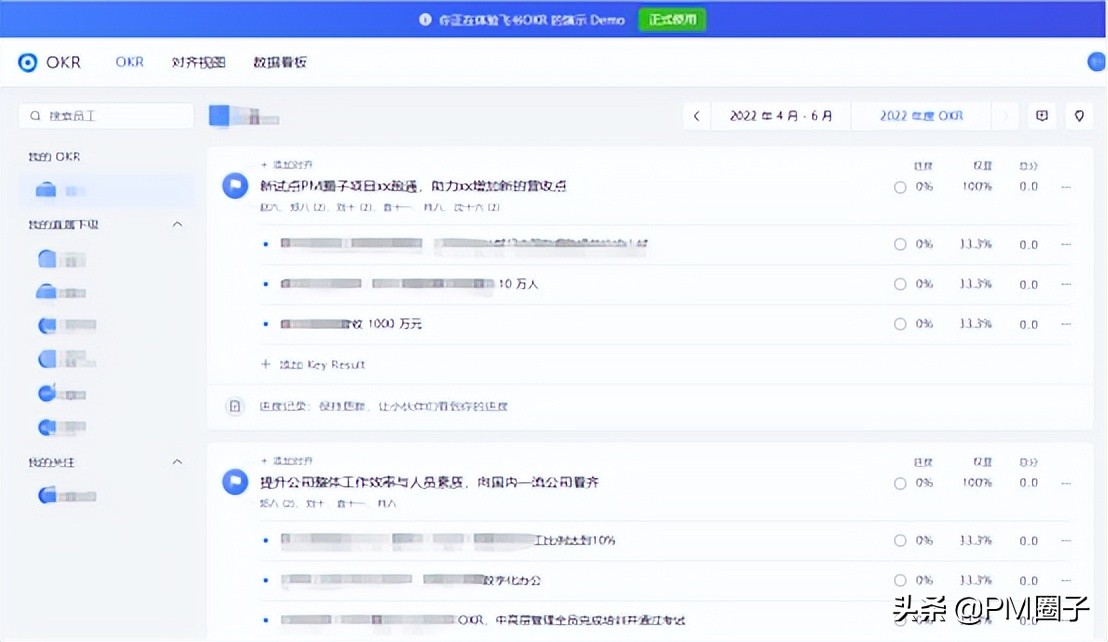Click the 进度记录 notebook icon
This screenshot has width=1108, height=642.
point(234,406)
